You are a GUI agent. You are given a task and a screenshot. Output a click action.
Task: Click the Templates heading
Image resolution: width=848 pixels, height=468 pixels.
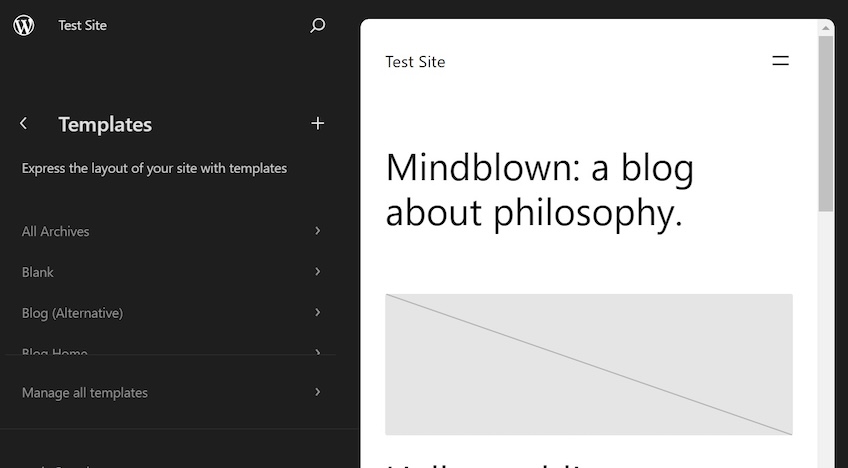pyautogui.click(x=105, y=124)
